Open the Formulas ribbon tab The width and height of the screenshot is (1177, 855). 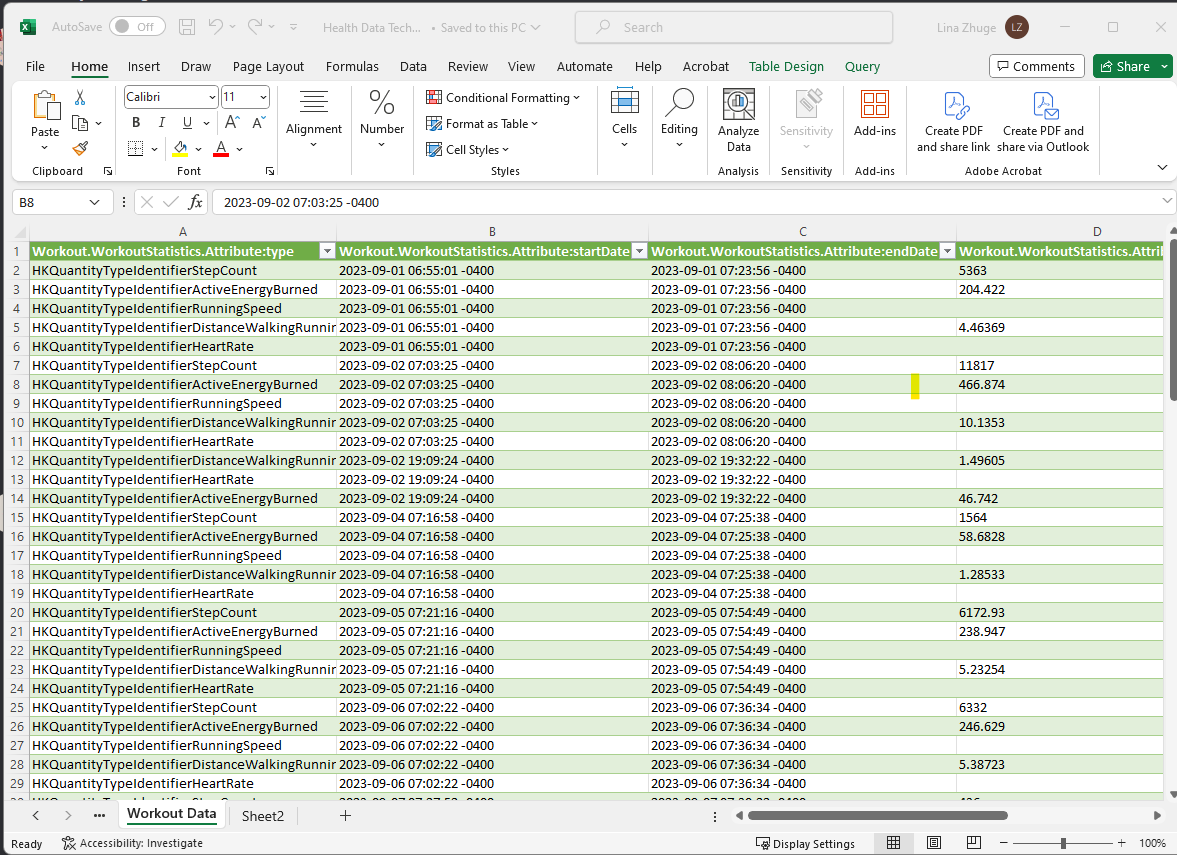click(352, 66)
